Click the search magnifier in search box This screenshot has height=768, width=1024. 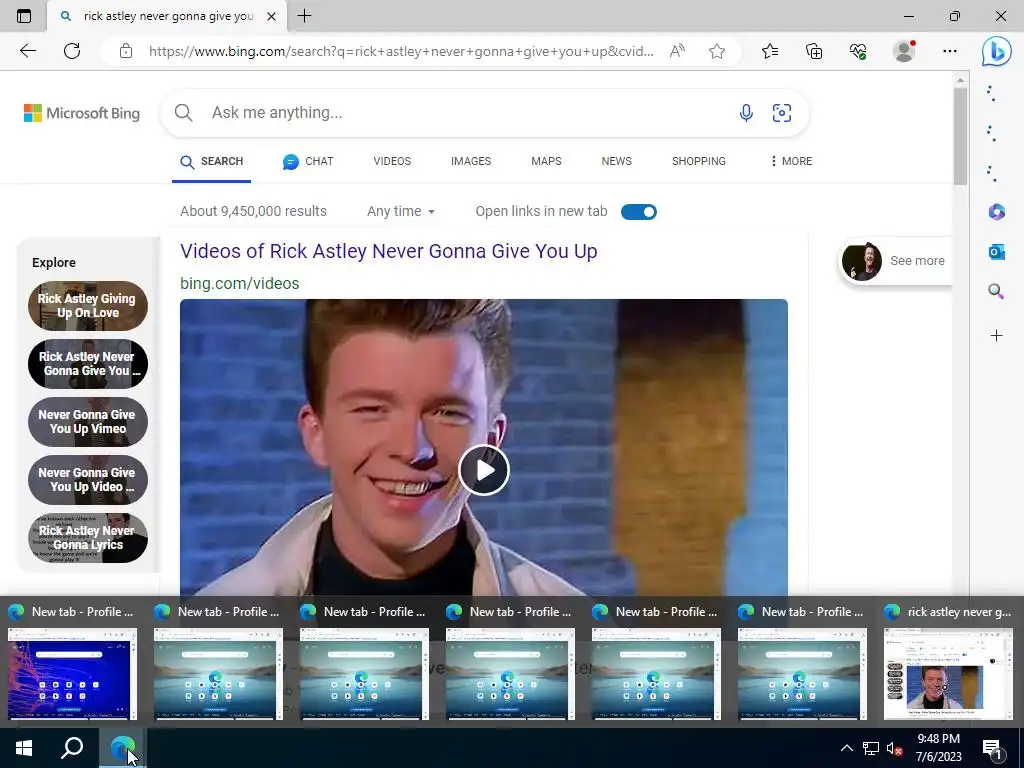pos(184,113)
